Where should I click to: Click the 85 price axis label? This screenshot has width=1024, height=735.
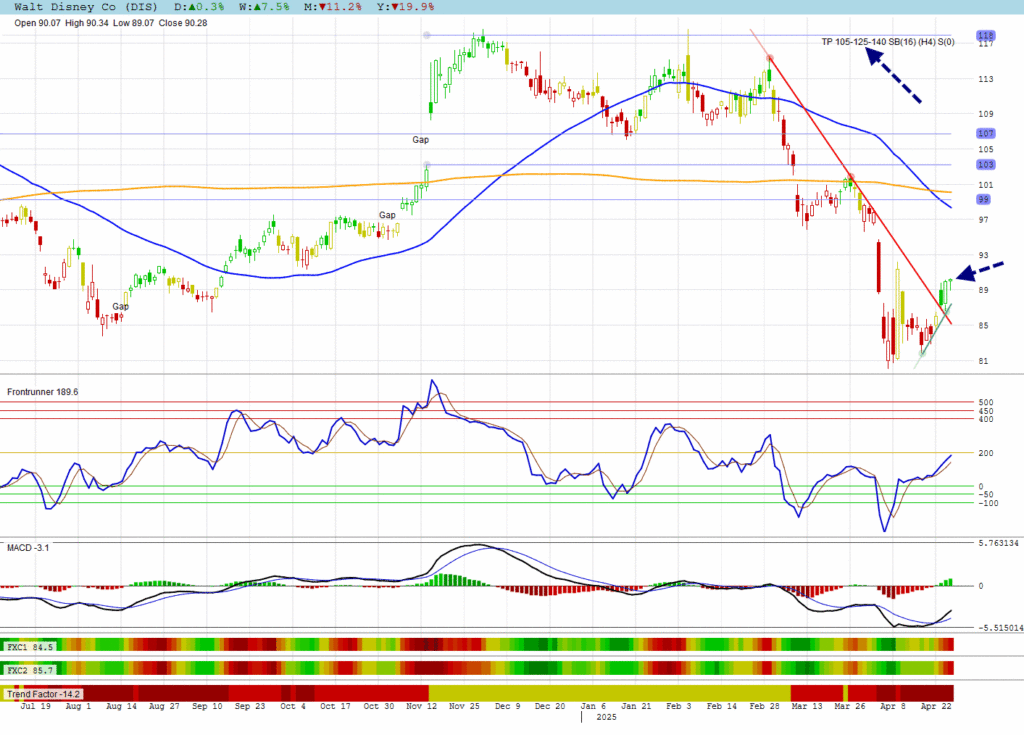984,325
